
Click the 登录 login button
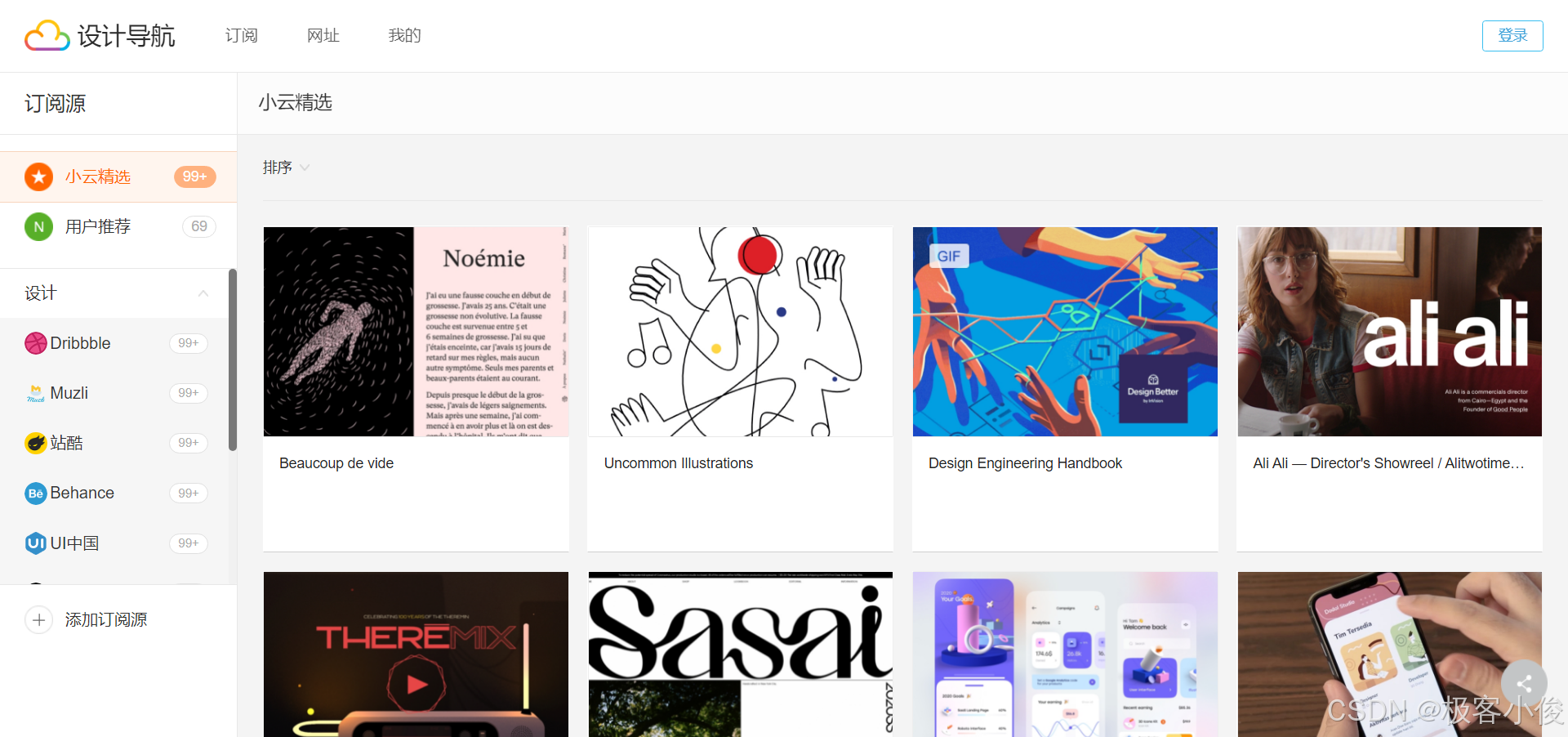coord(1512,36)
